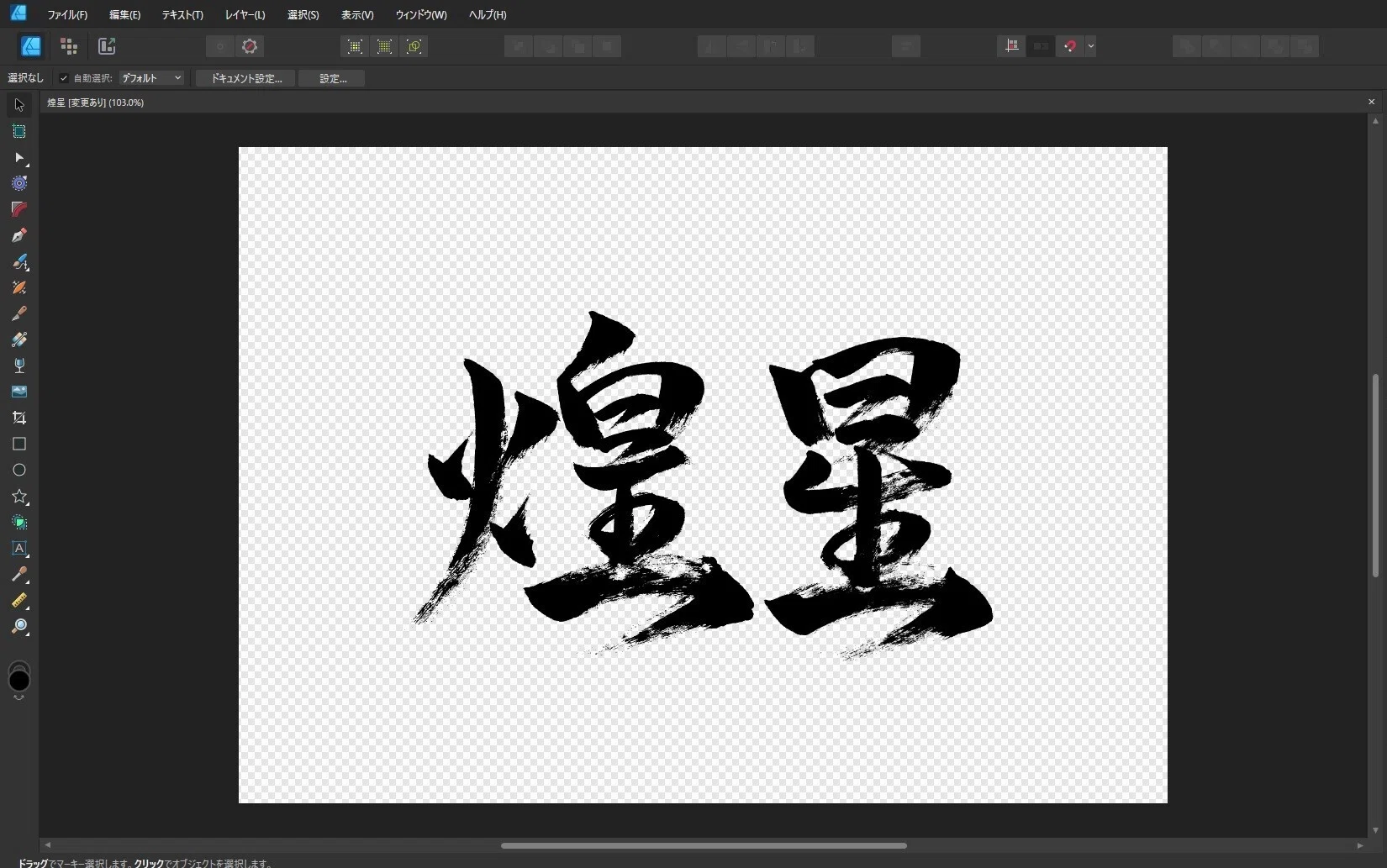Click the scroll up arrow
The image size is (1387, 868).
point(1375,121)
